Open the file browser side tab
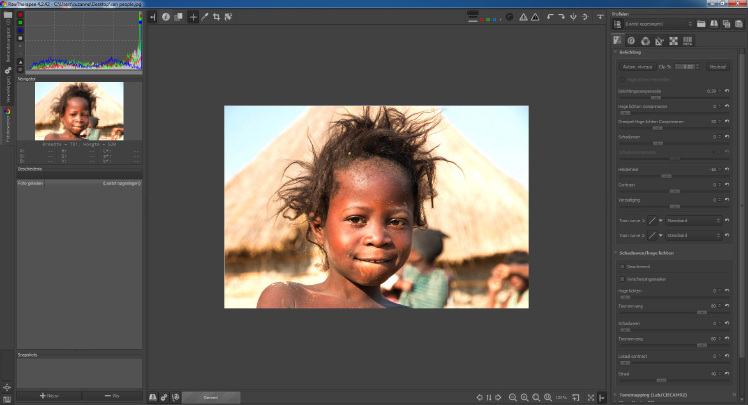The height and width of the screenshot is (405, 748). tap(8, 38)
